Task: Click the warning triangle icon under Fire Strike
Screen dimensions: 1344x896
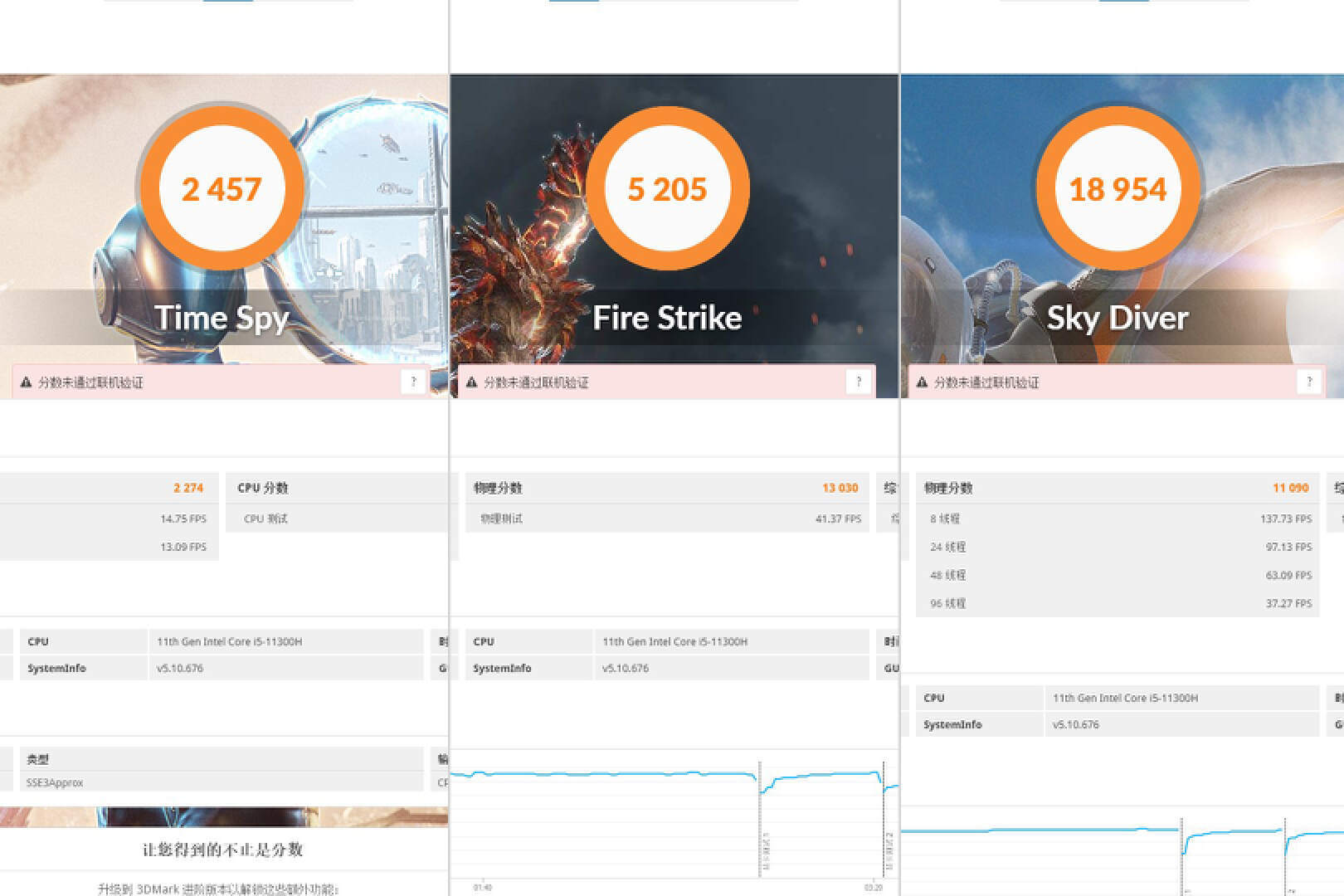Action: (x=472, y=382)
